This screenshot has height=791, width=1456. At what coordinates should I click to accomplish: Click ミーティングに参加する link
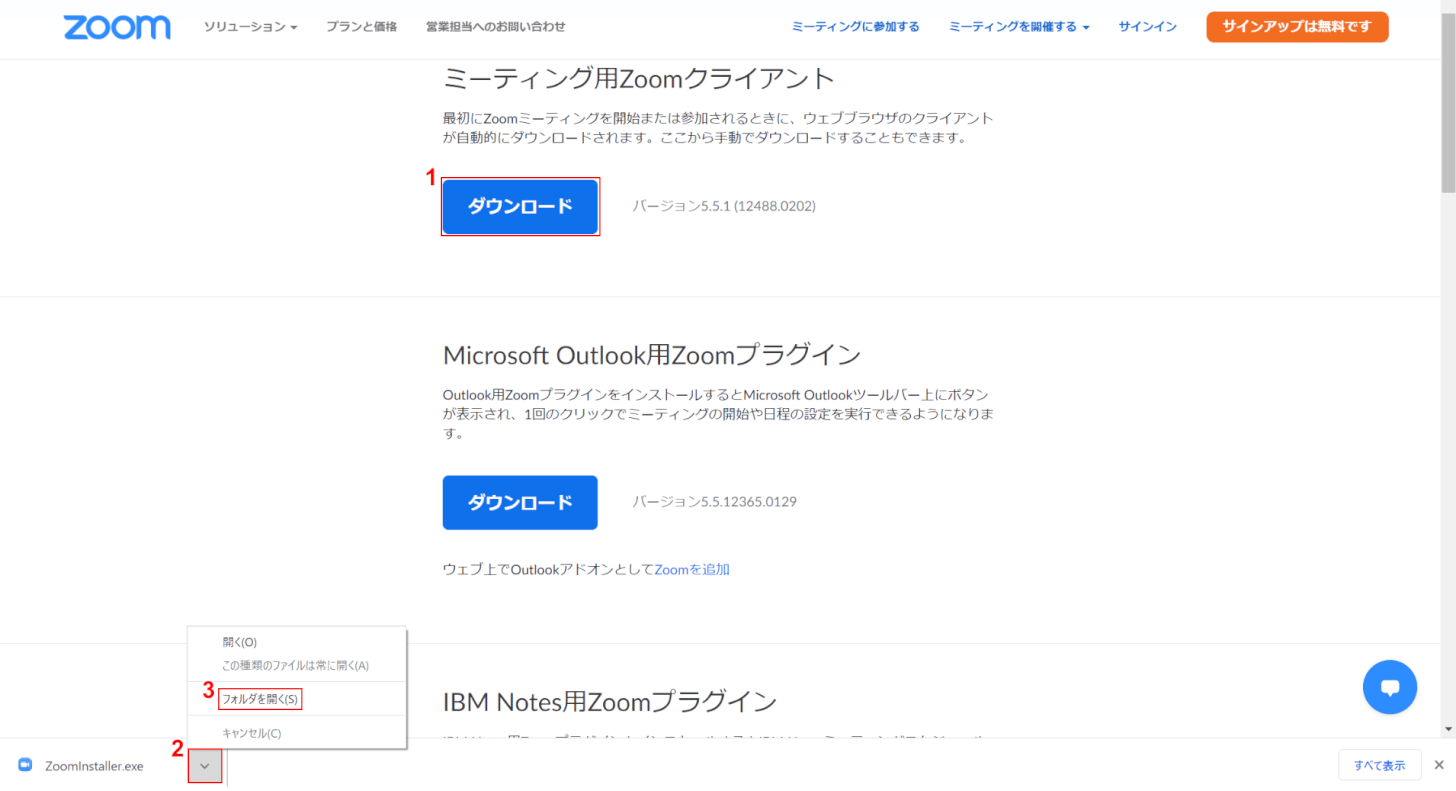855,27
